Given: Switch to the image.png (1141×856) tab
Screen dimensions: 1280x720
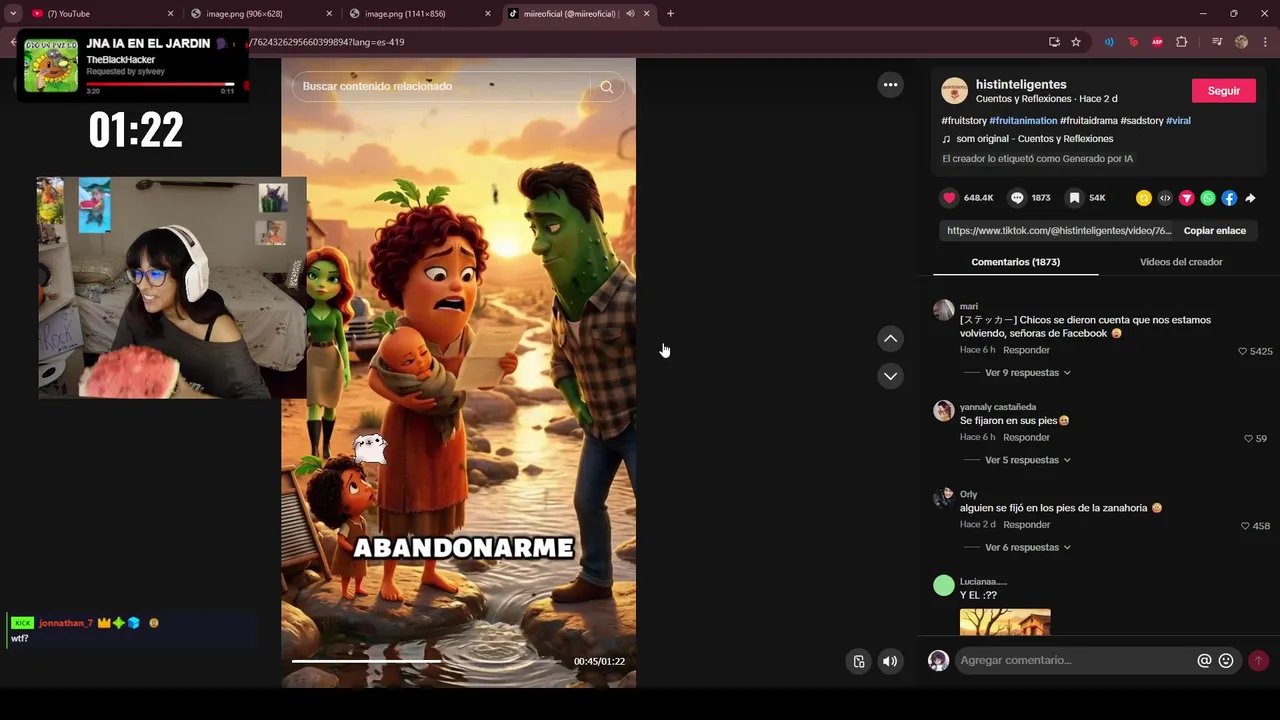Looking at the screenshot, I should click(x=420, y=14).
